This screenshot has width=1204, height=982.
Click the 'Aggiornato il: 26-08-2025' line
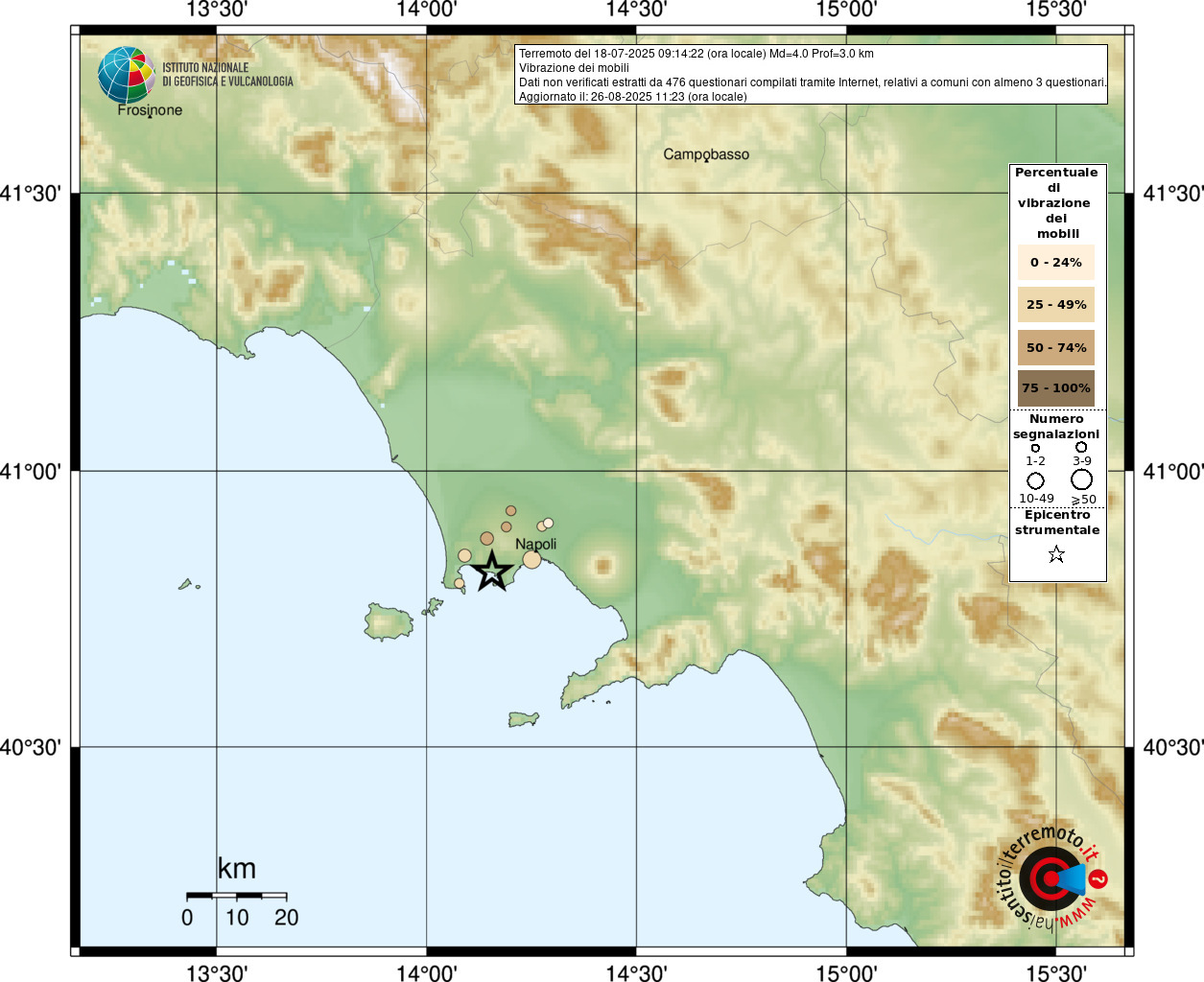click(x=633, y=97)
